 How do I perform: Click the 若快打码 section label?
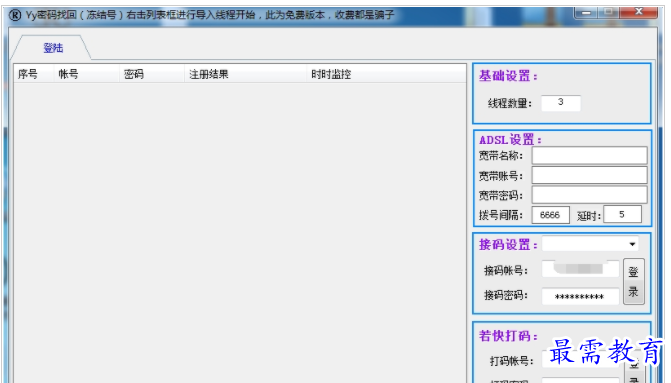[508, 336]
